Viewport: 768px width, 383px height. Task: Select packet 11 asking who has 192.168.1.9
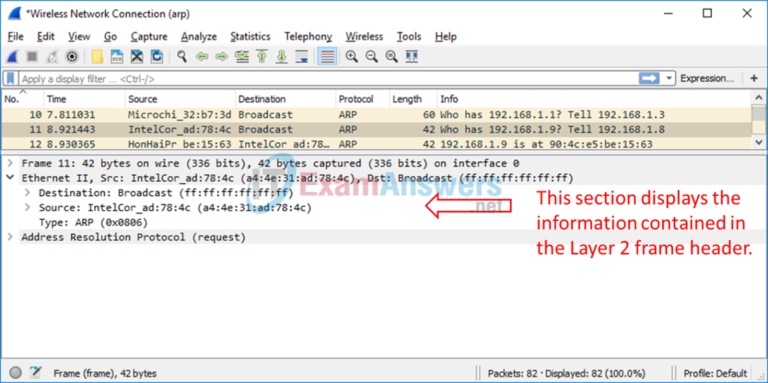tap(377, 130)
